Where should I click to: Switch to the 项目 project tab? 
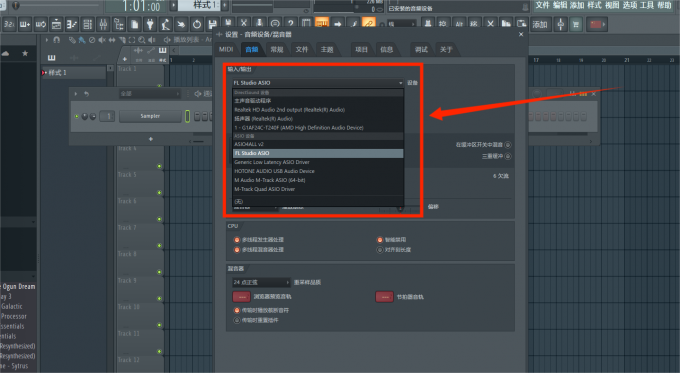(361, 49)
